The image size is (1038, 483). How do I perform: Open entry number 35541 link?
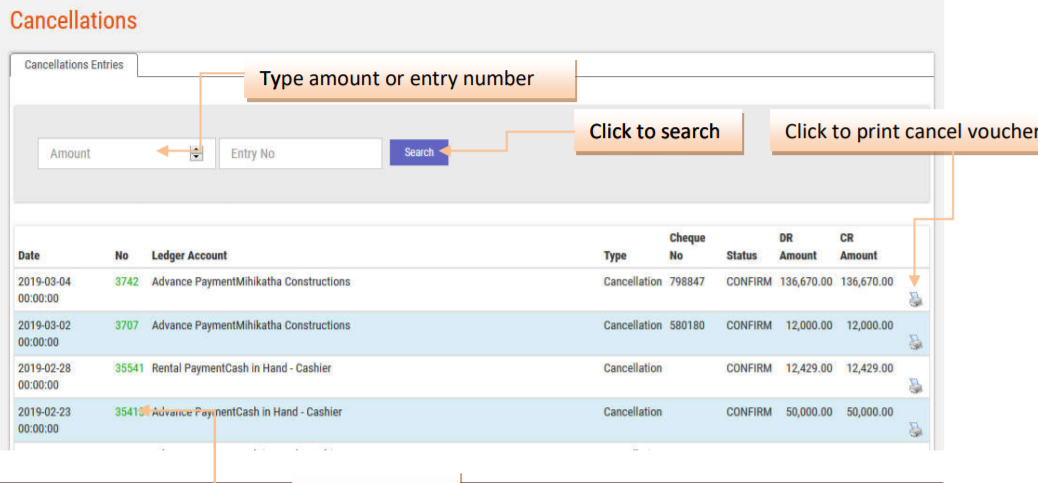pyautogui.click(x=129, y=368)
